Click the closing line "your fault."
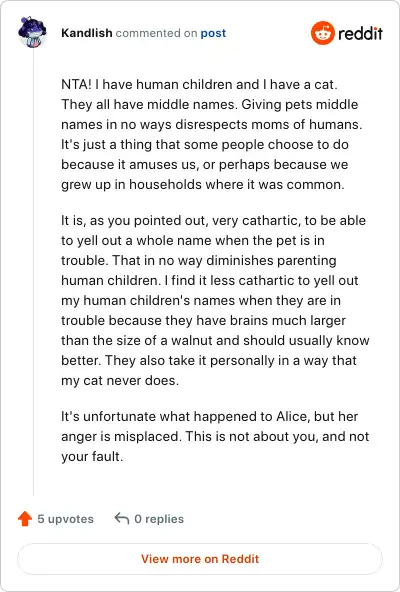The width and height of the screenshot is (400, 592). click(x=92, y=456)
